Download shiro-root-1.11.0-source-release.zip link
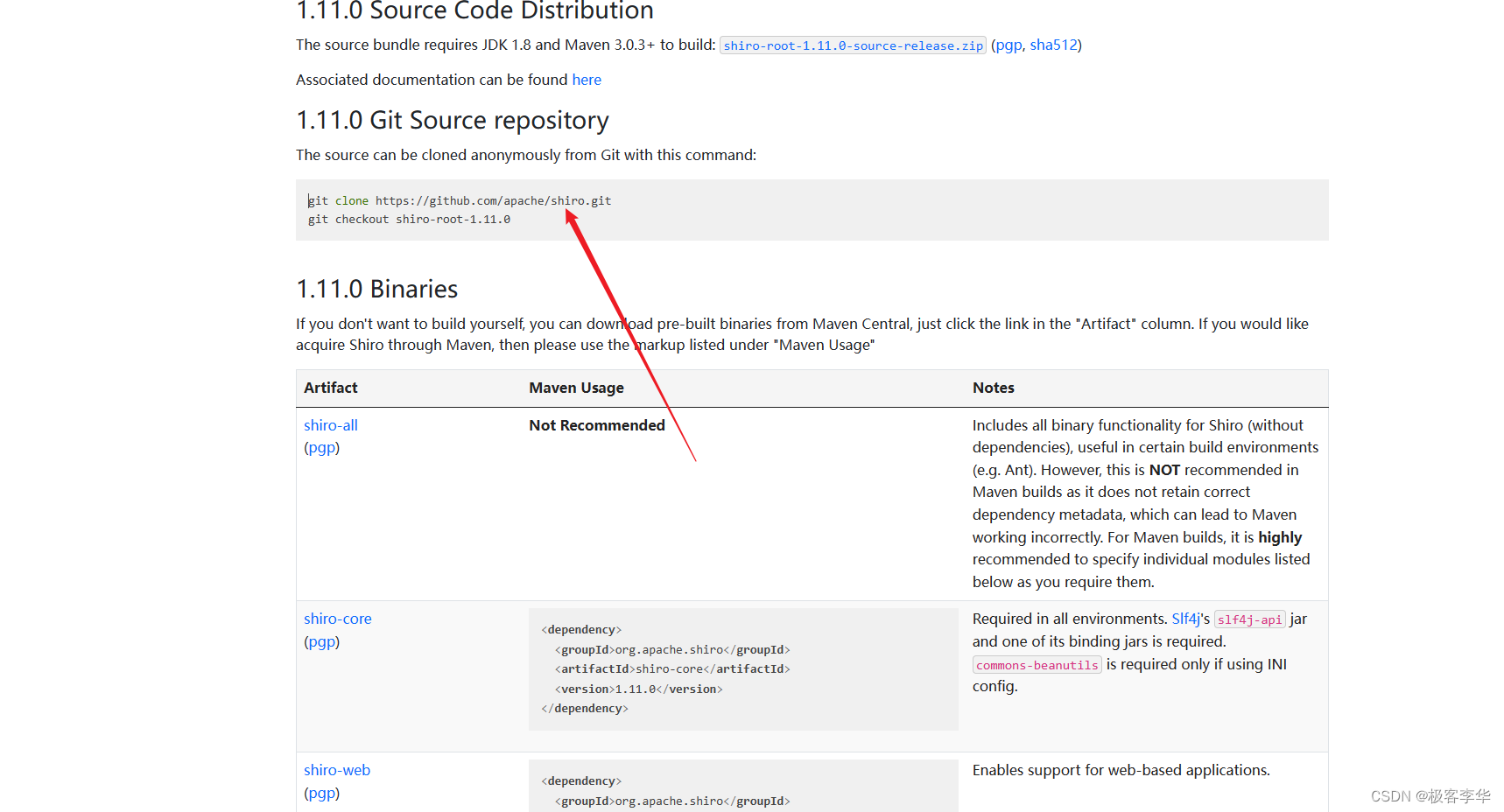 [854, 45]
